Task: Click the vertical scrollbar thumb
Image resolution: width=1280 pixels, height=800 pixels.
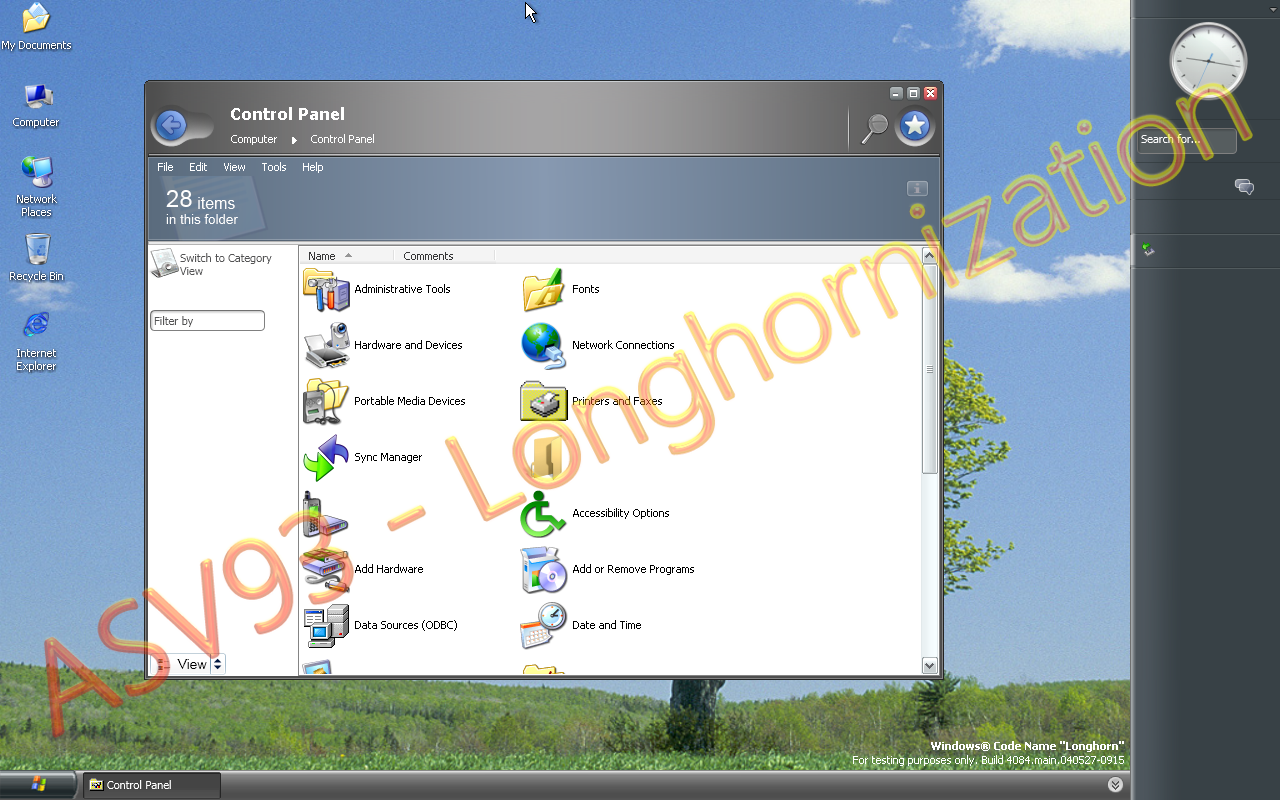Action: 929,369
